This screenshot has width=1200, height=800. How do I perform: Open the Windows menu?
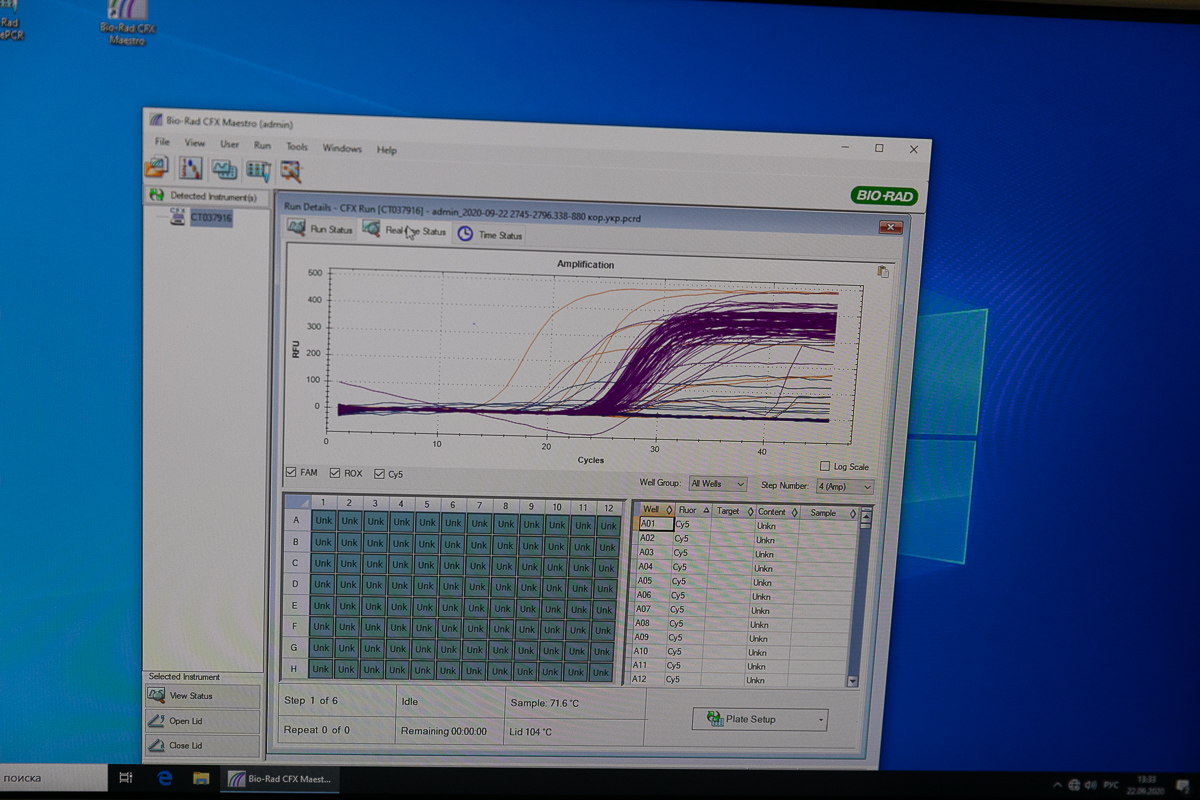pyautogui.click(x=342, y=148)
